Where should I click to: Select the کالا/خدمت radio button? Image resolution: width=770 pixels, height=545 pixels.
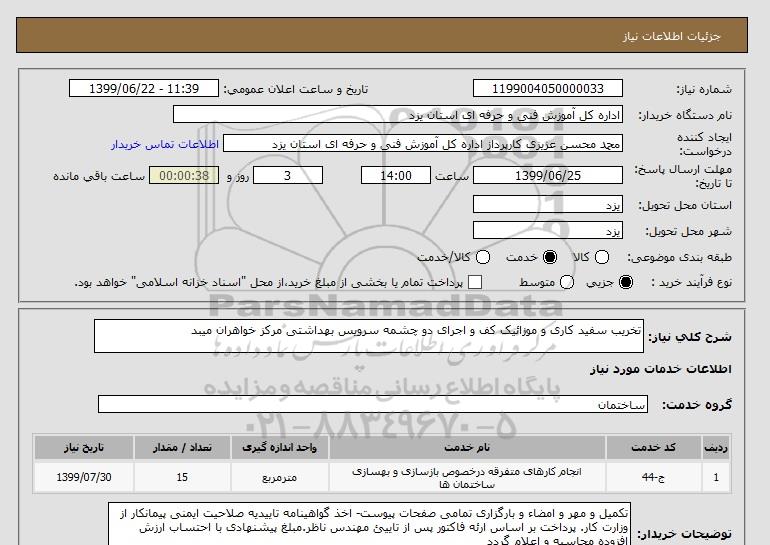[x=483, y=257]
